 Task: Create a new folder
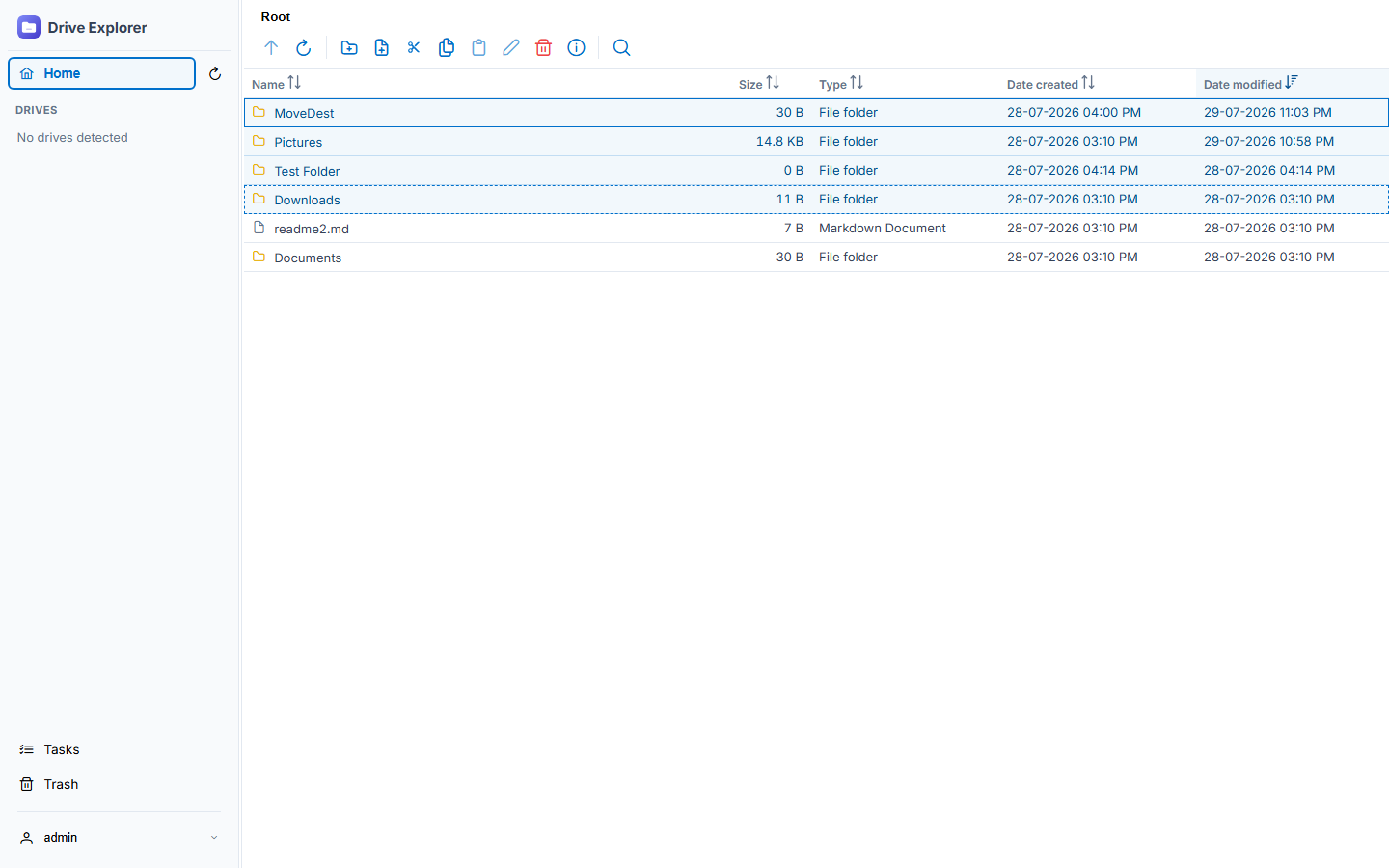pos(349,47)
